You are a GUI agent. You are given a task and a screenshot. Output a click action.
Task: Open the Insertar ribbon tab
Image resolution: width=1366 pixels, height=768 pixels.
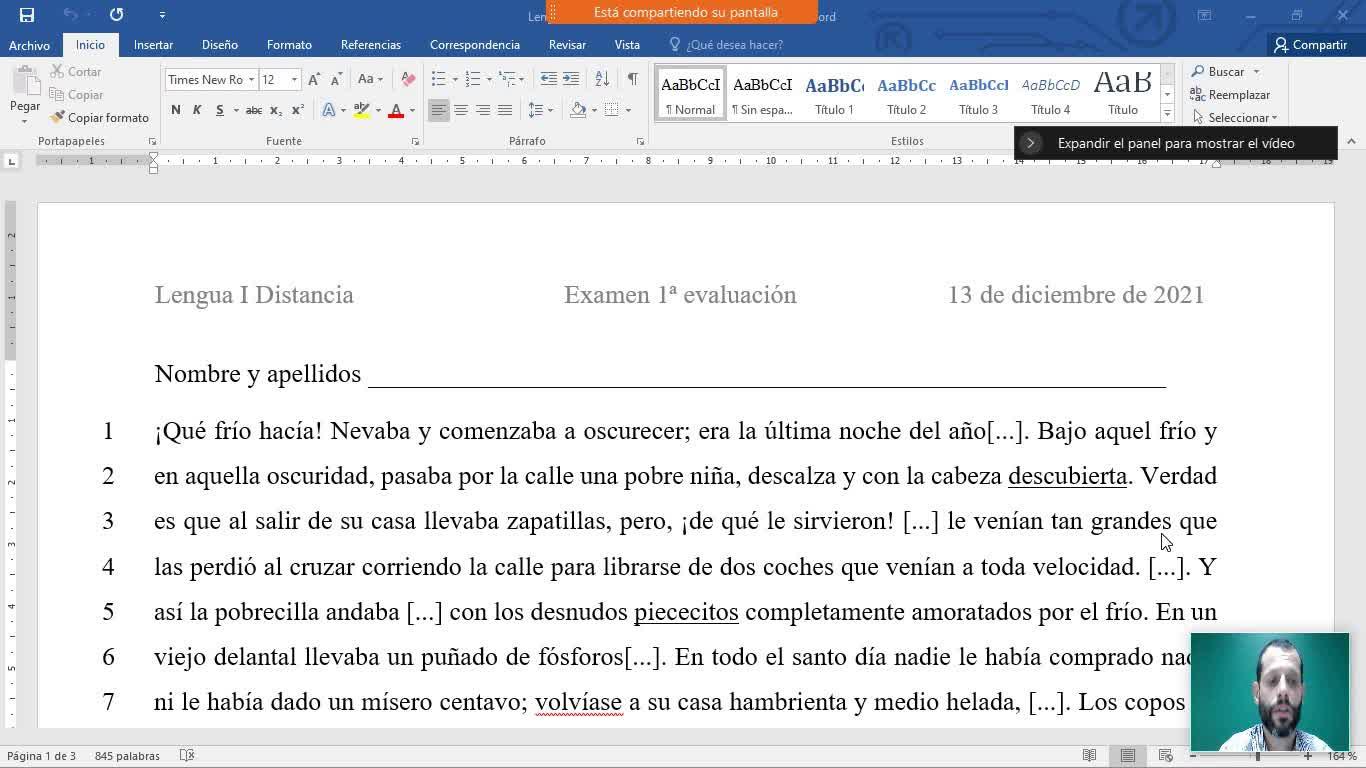point(153,45)
